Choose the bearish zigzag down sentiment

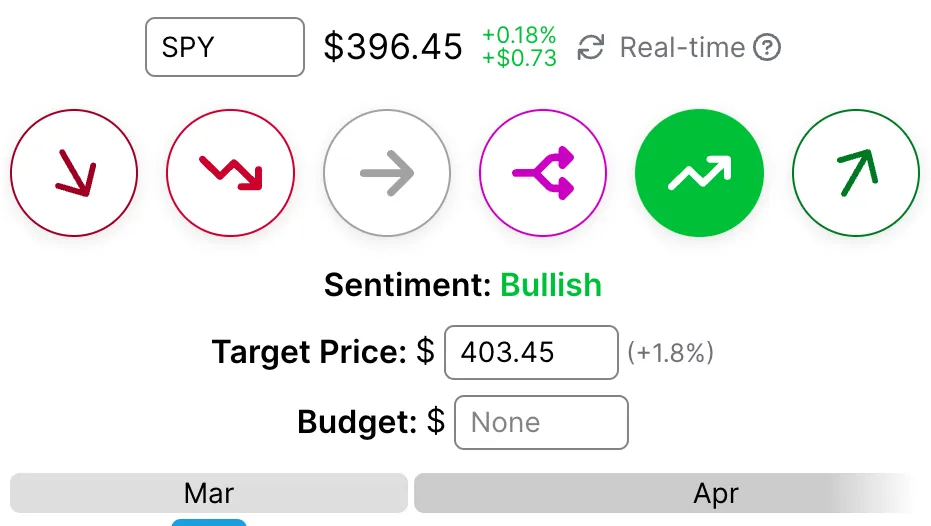click(x=231, y=174)
